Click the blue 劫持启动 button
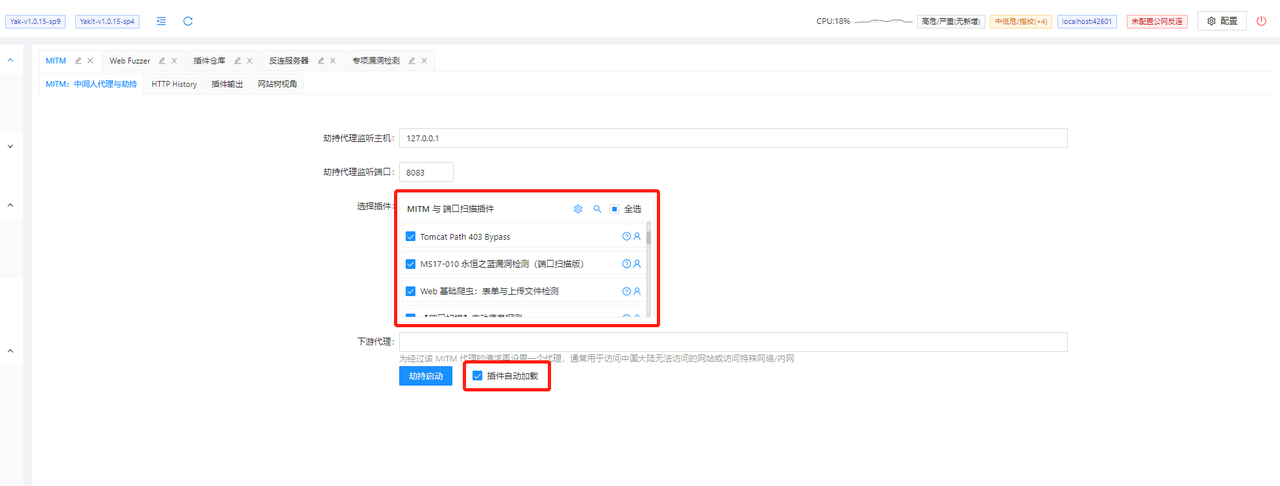 click(425, 376)
